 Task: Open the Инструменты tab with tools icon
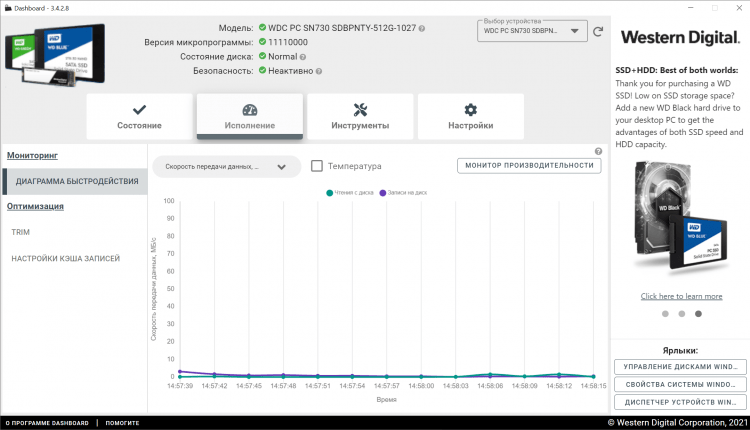(x=360, y=117)
